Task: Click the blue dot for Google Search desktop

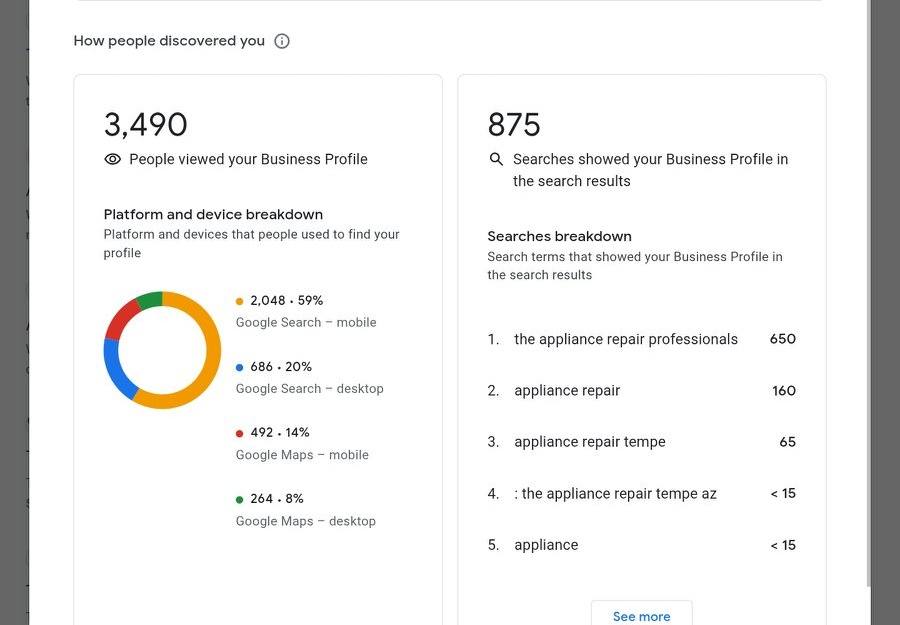Action: pos(239,367)
